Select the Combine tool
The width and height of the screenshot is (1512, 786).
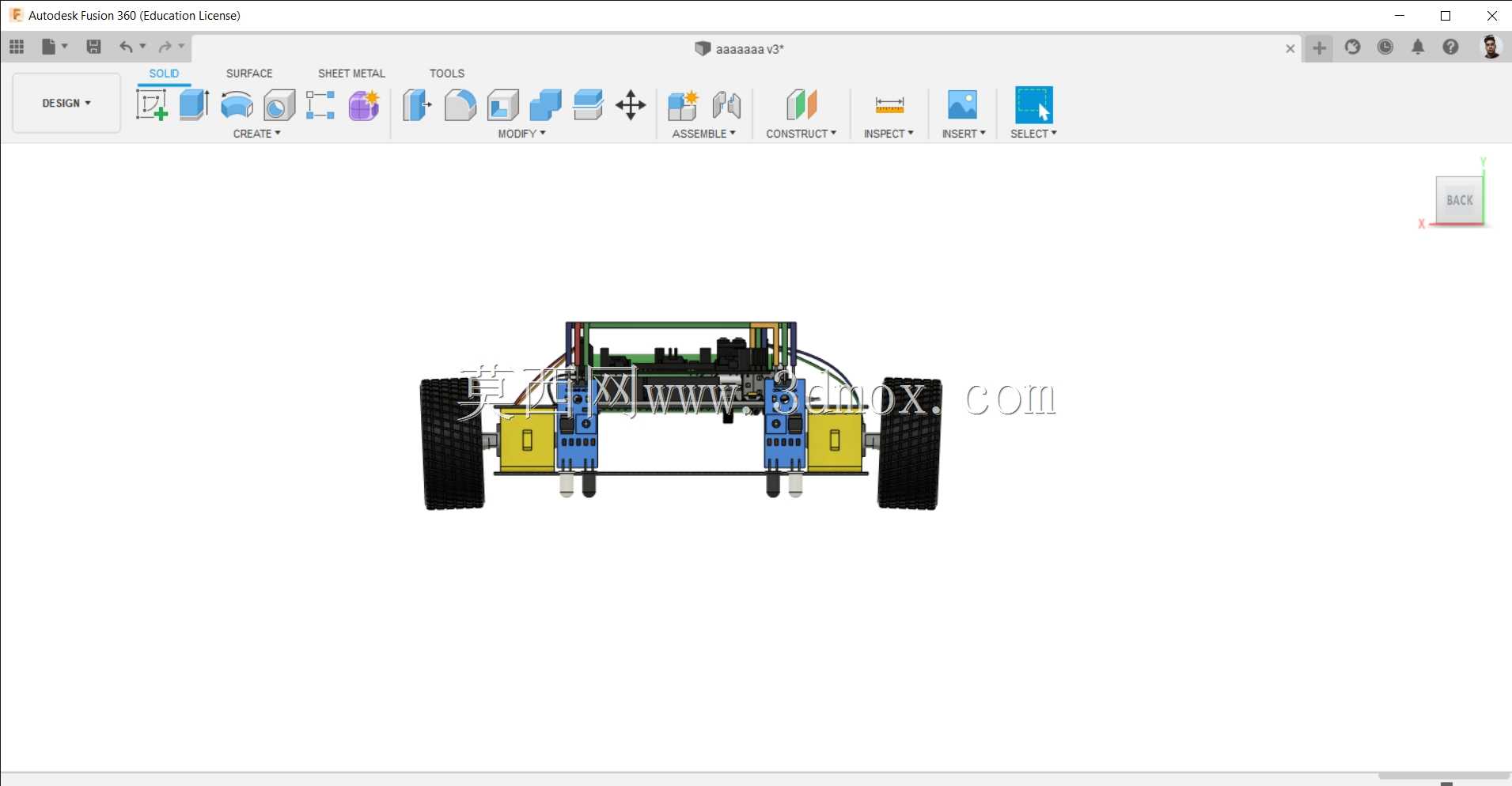(x=545, y=104)
